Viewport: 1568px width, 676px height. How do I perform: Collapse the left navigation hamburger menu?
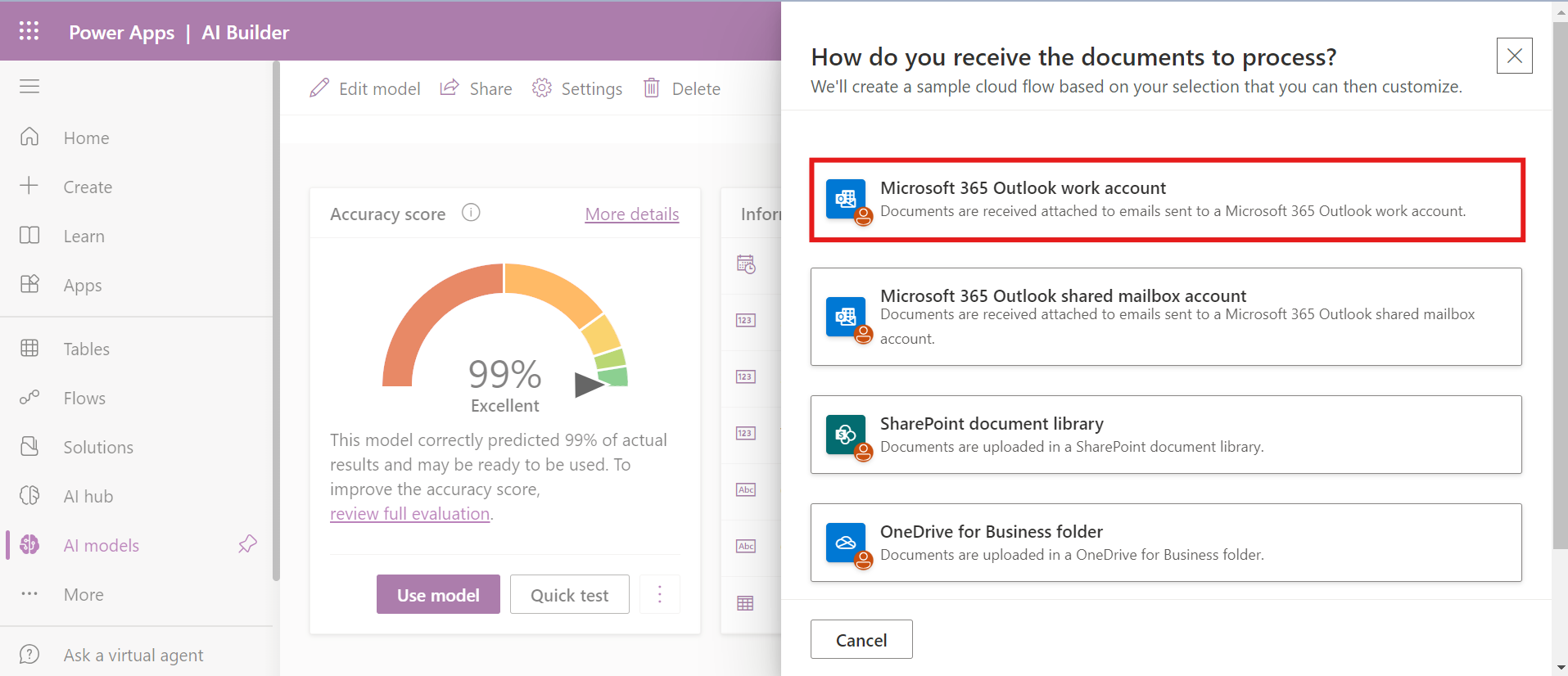29,87
